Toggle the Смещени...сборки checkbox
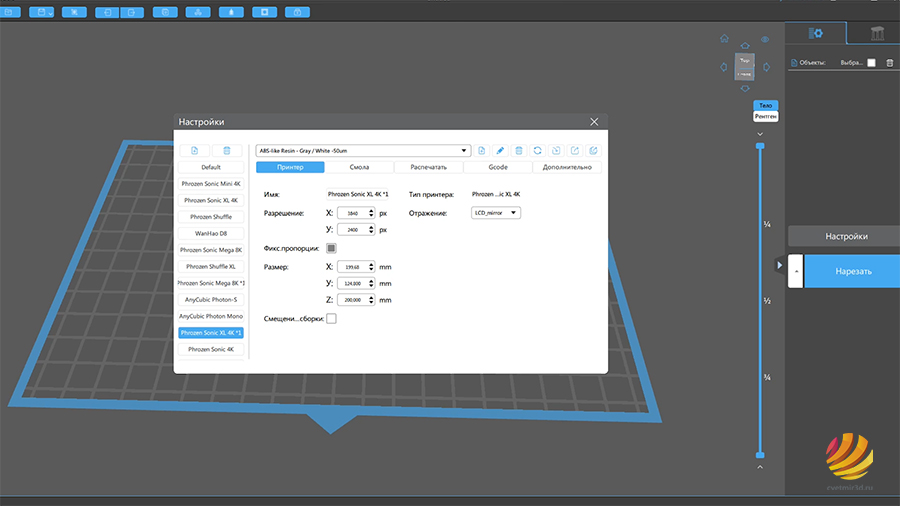900x506 pixels. coord(331,318)
